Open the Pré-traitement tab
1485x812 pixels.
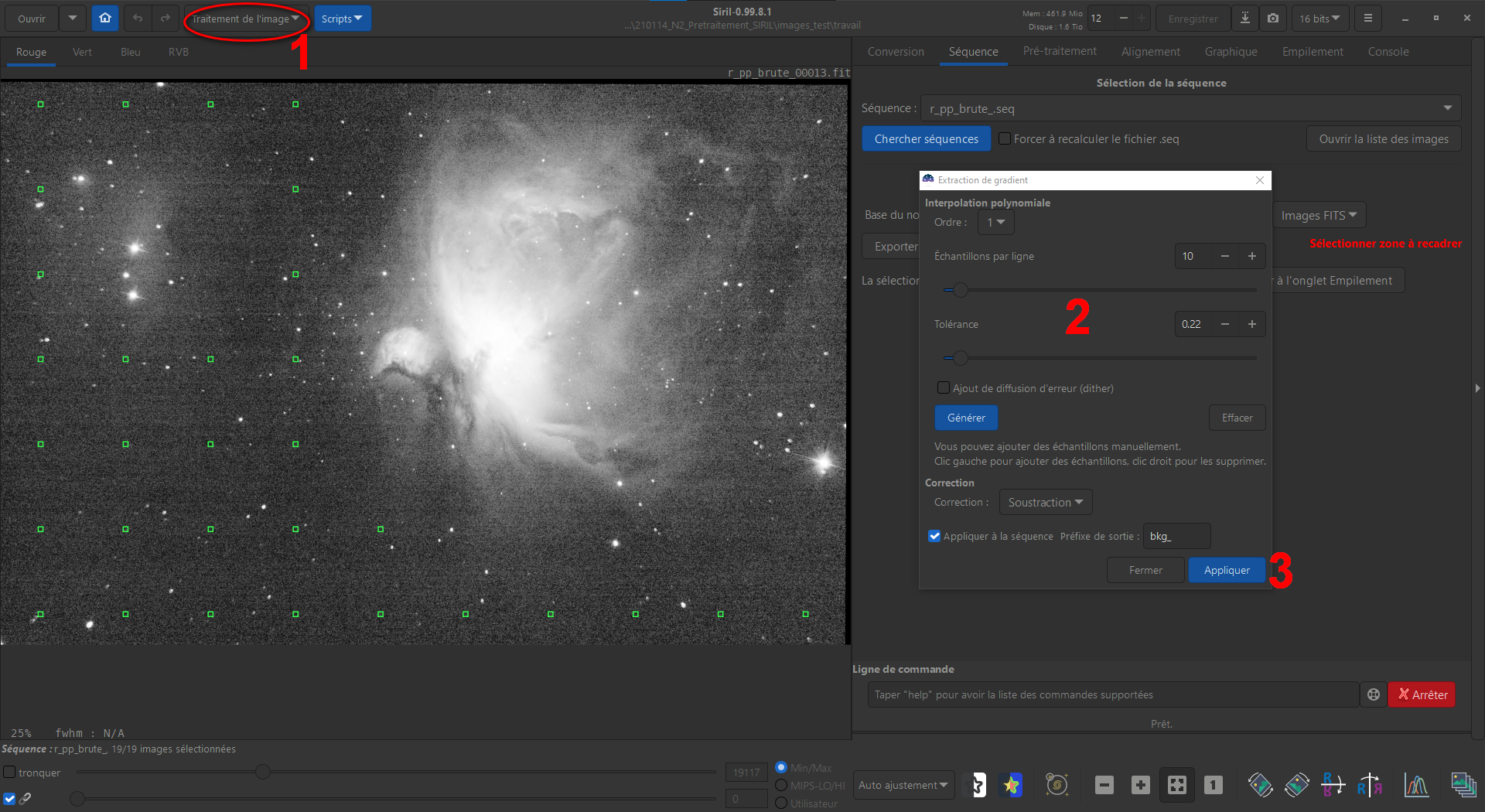point(1060,51)
